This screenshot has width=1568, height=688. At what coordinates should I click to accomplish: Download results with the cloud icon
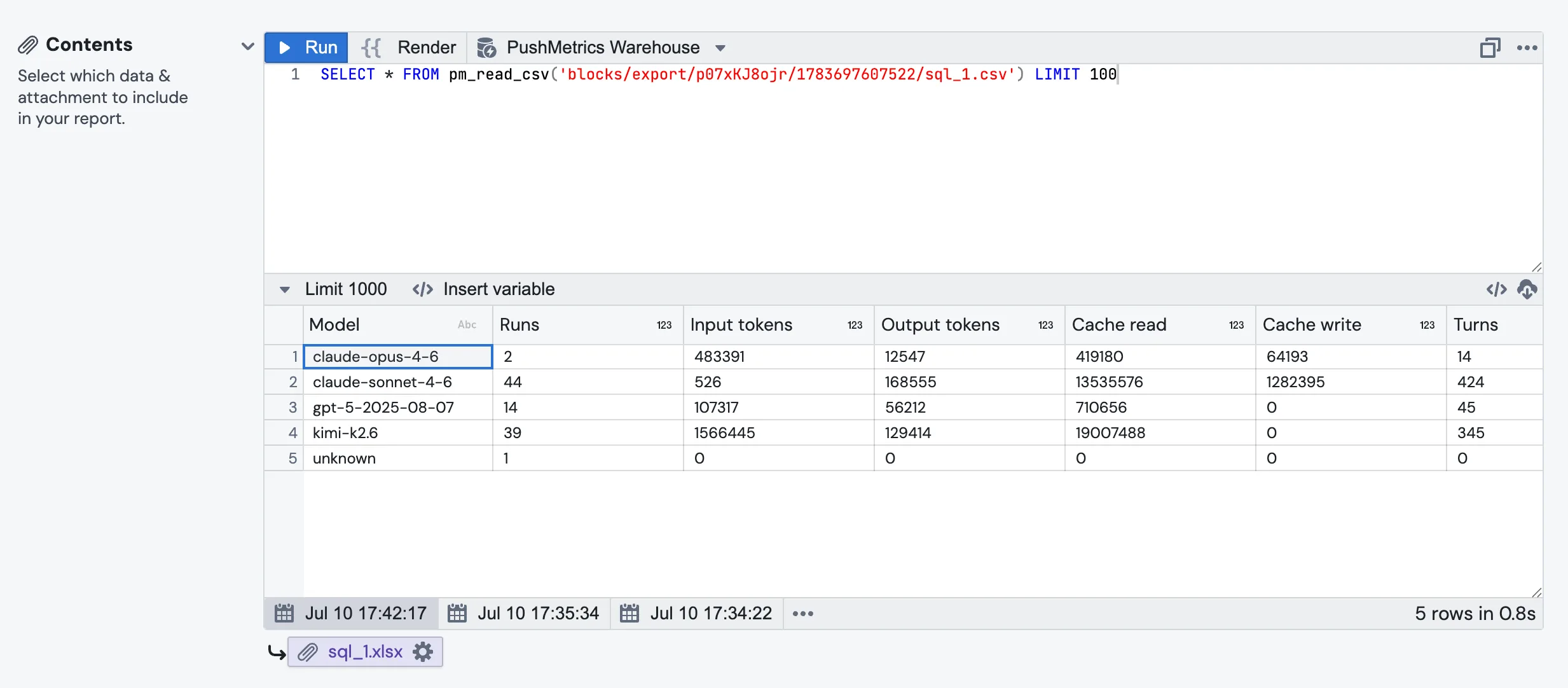point(1527,289)
